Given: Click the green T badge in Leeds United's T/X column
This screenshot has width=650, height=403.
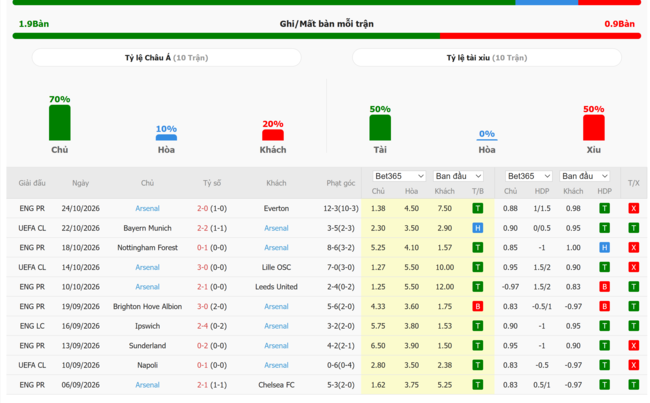Looking at the screenshot, I should [x=633, y=286].
